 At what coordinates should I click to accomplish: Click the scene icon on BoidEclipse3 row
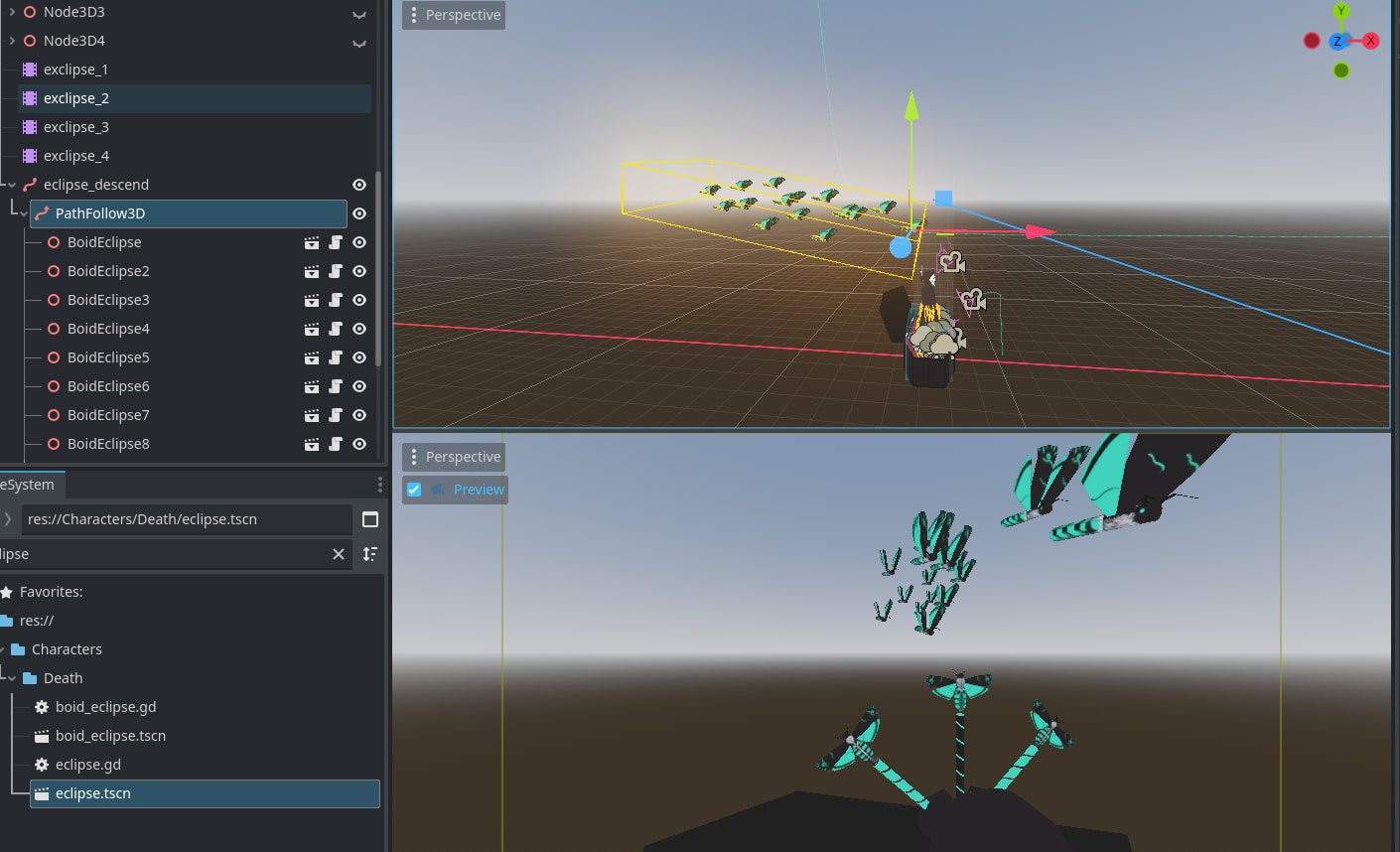[x=312, y=300]
